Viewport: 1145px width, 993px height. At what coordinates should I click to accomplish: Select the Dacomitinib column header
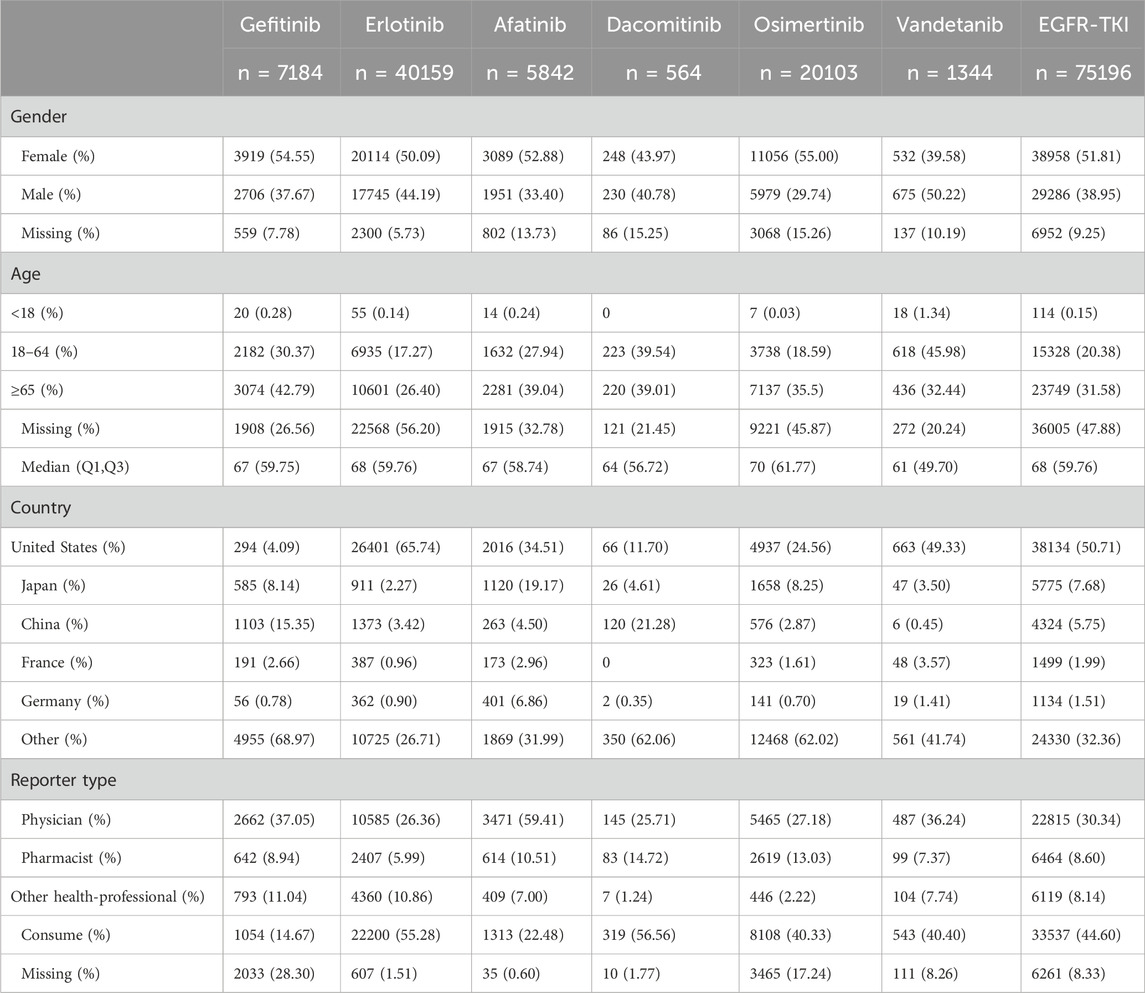664,25
